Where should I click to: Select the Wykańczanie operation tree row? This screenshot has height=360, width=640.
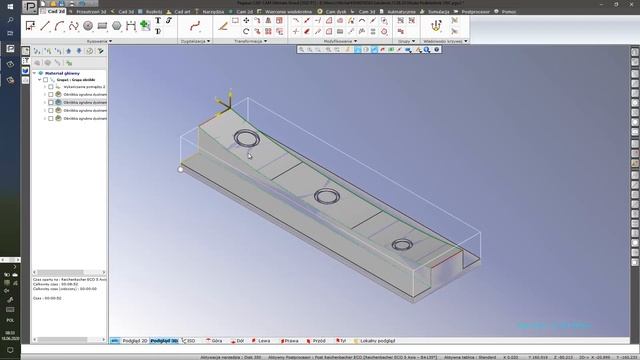tap(84, 87)
